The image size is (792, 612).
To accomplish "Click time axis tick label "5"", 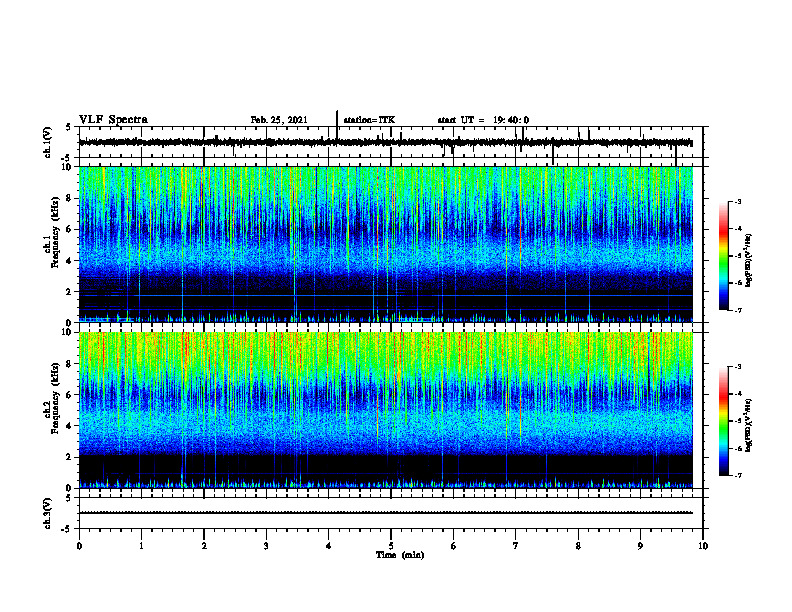I will (x=391, y=546).
